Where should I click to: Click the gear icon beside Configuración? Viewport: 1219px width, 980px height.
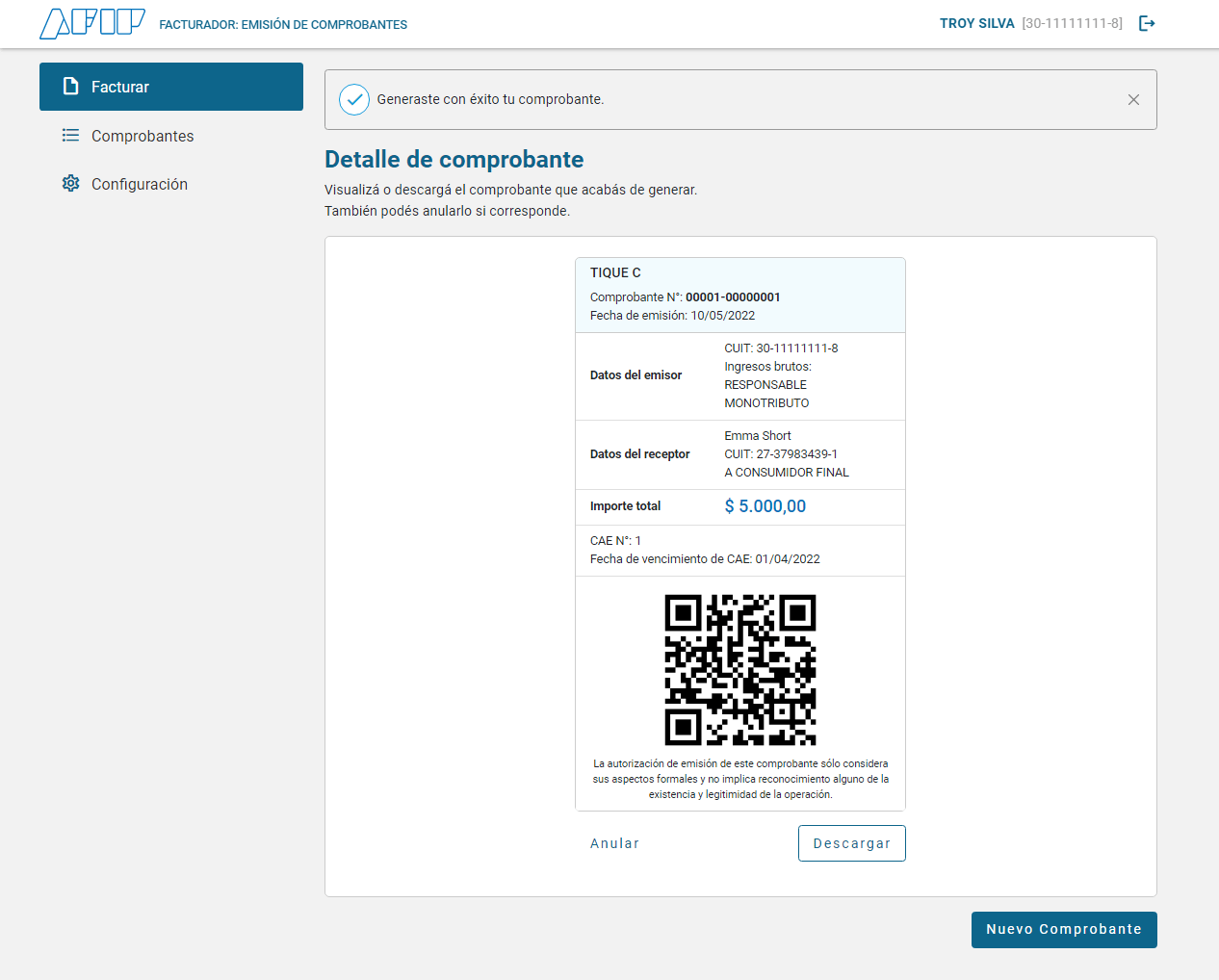click(70, 183)
